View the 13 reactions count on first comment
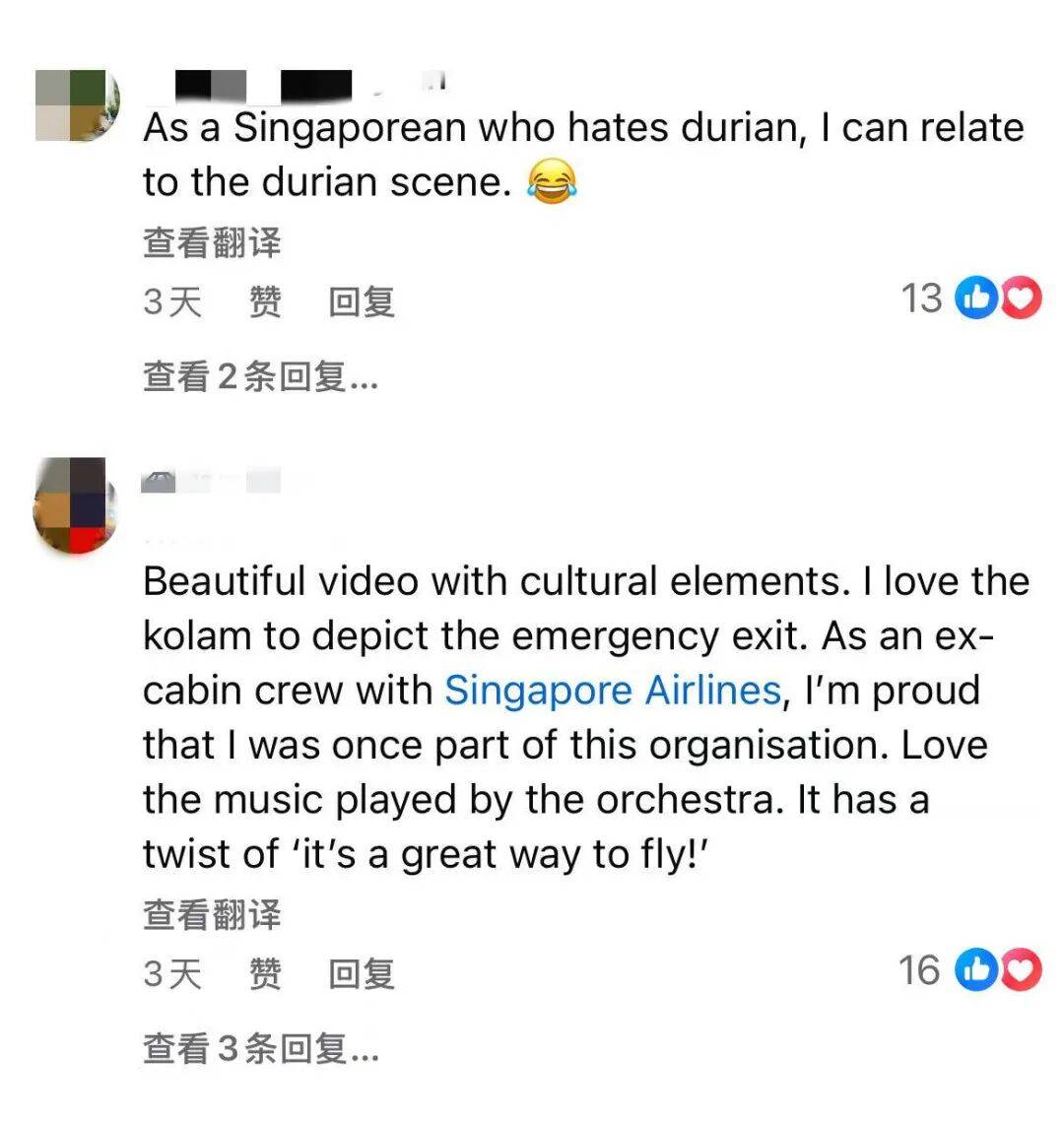1064x1126 pixels. click(x=921, y=298)
